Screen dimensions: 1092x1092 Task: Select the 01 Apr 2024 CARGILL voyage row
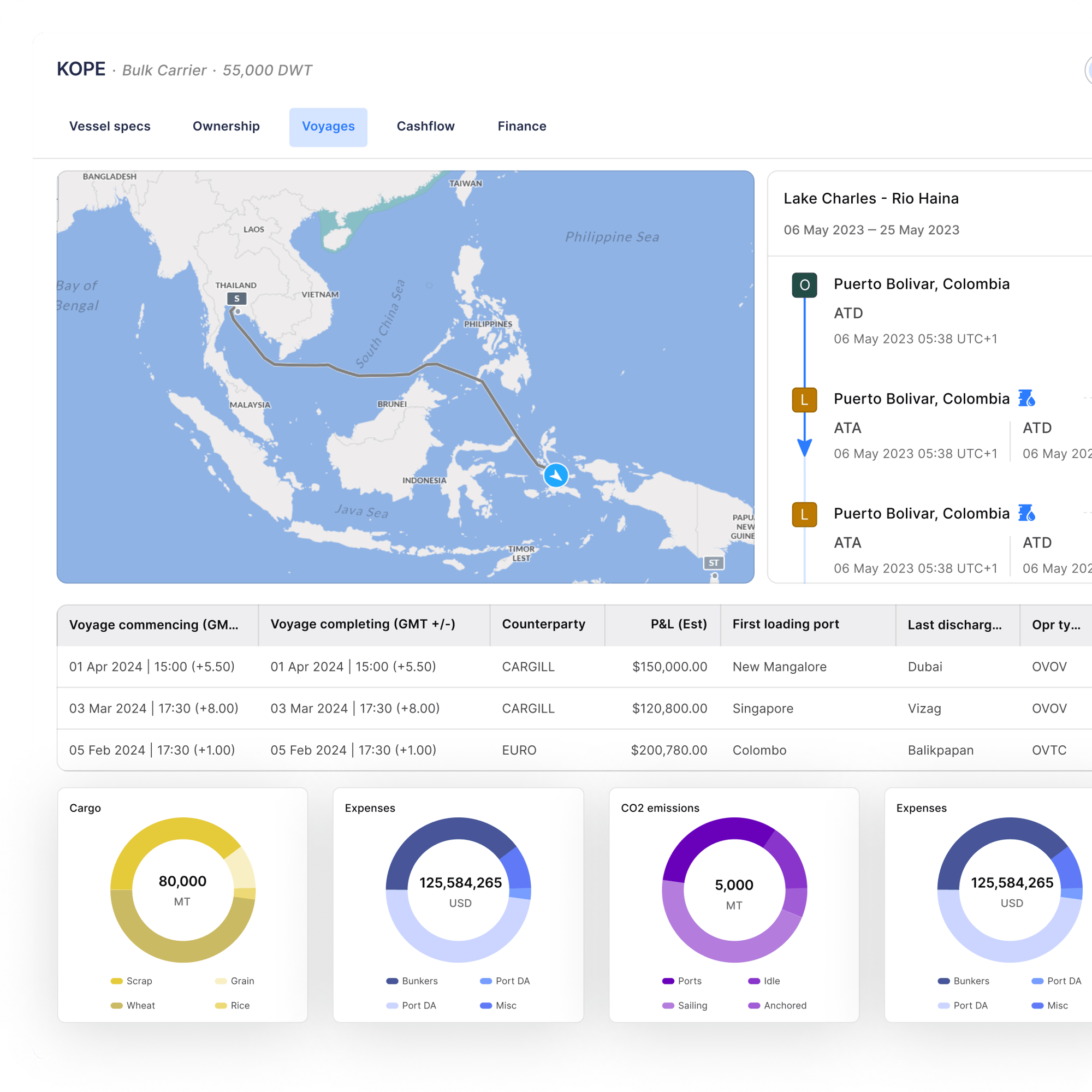[574, 667]
